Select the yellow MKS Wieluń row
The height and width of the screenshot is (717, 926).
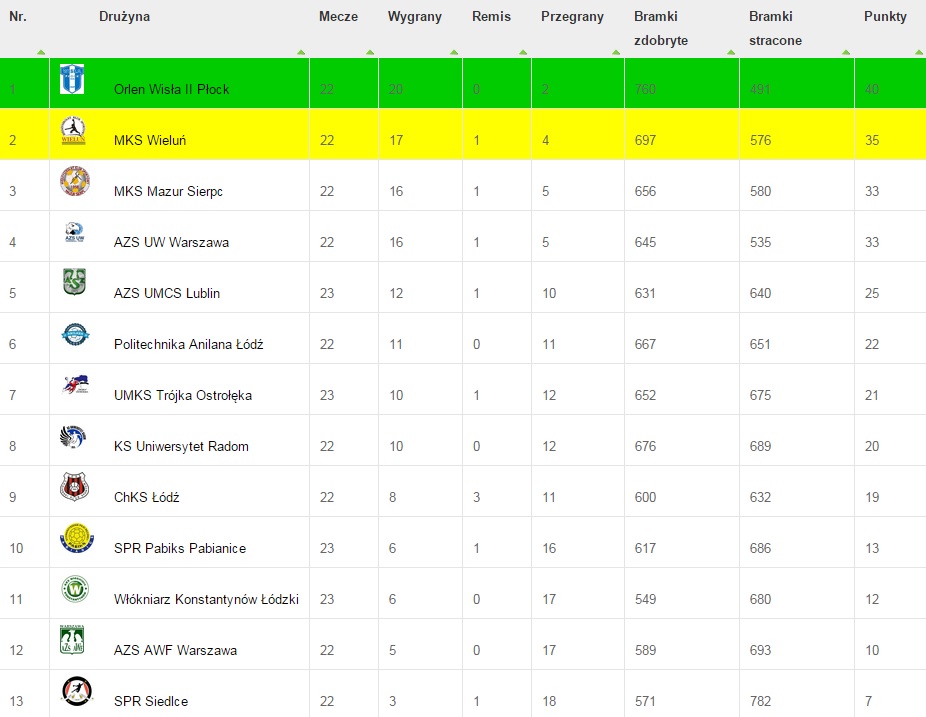coord(500,140)
